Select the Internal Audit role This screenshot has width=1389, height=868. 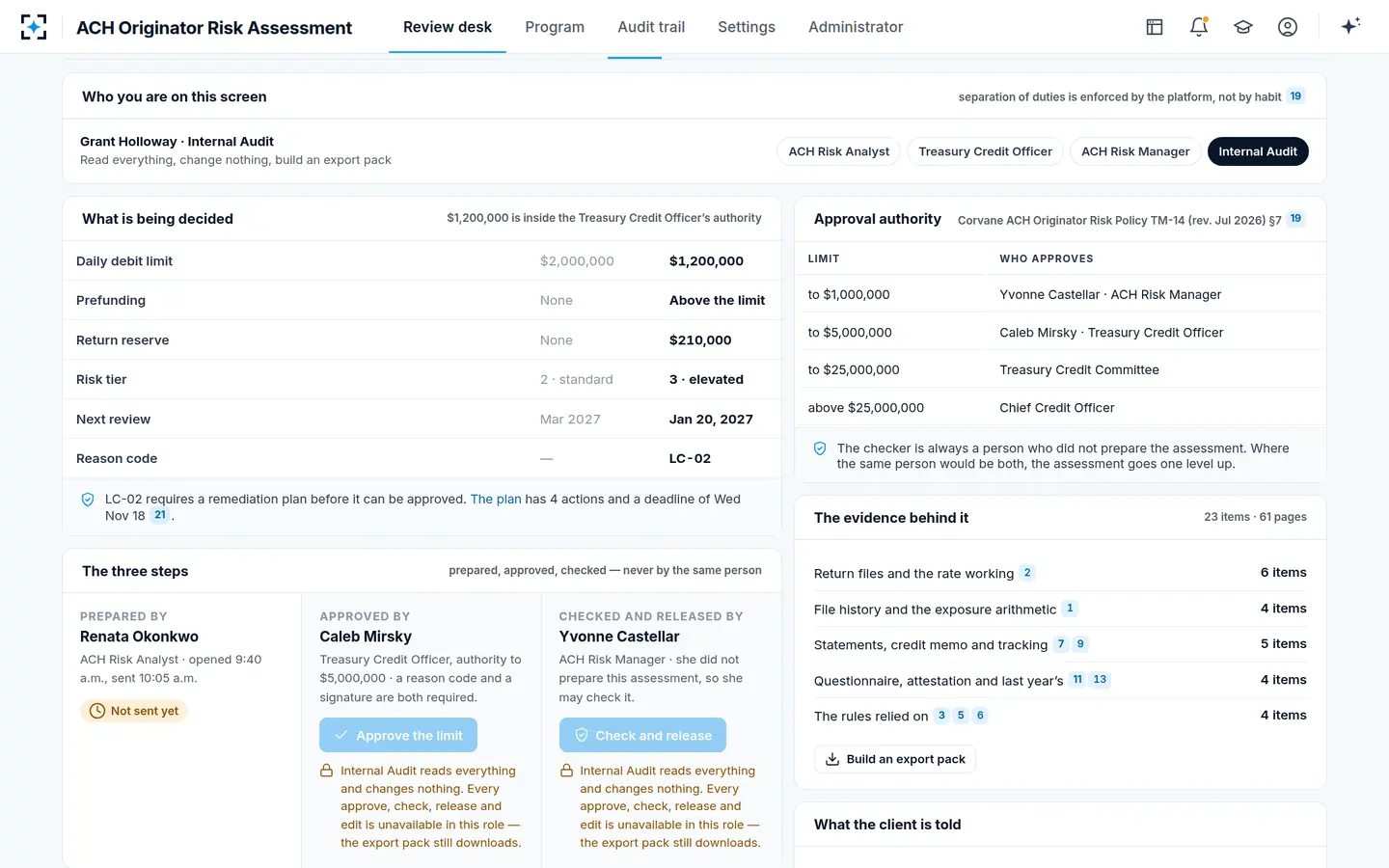click(1258, 151)
